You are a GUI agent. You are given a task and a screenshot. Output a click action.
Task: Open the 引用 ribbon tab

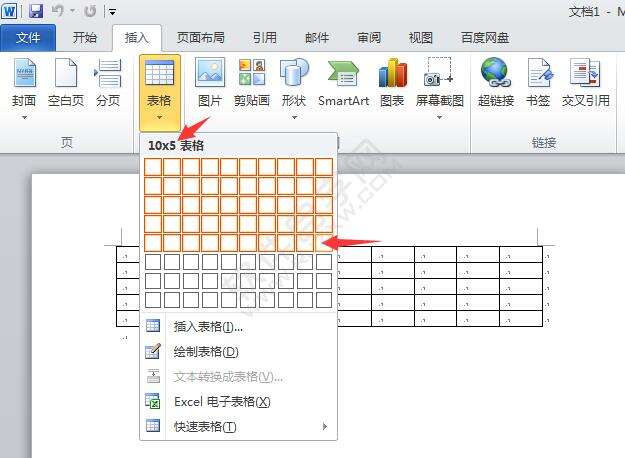click(x=265, y=38)
